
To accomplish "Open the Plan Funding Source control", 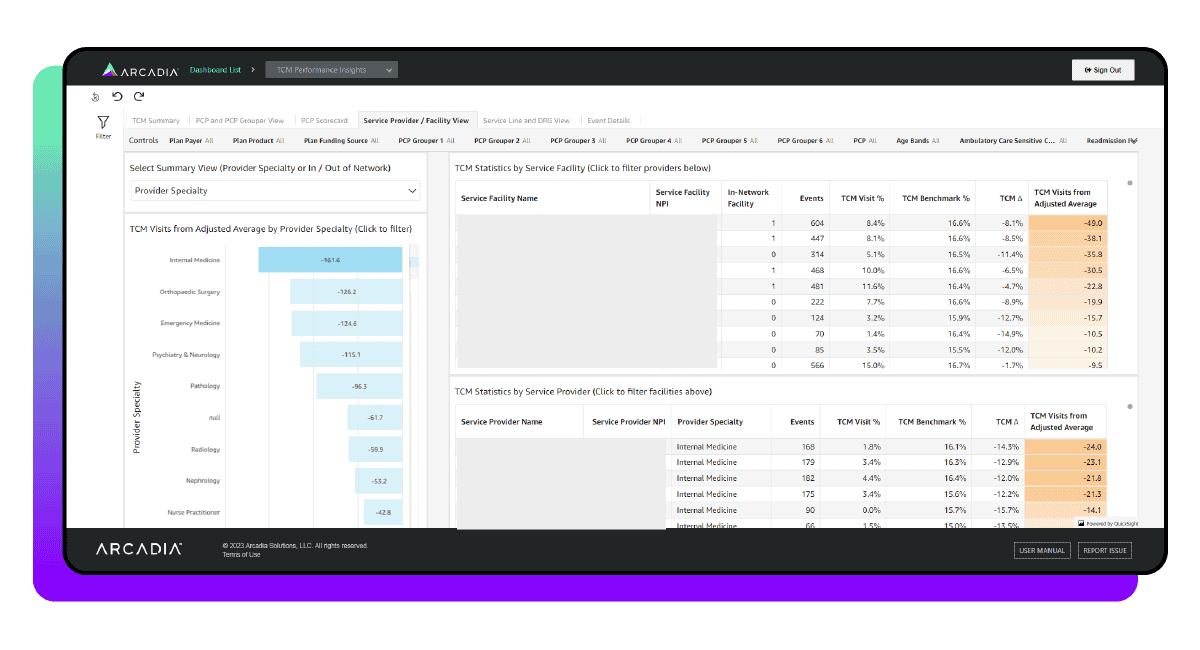I will (341, 141).
